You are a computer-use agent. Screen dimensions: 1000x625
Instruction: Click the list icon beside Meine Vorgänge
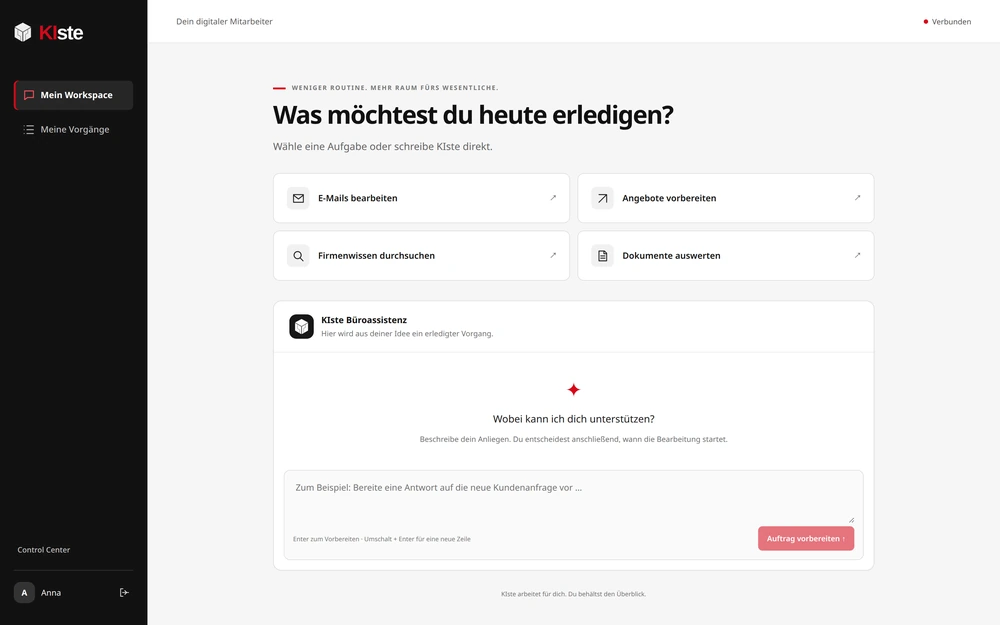29,129
